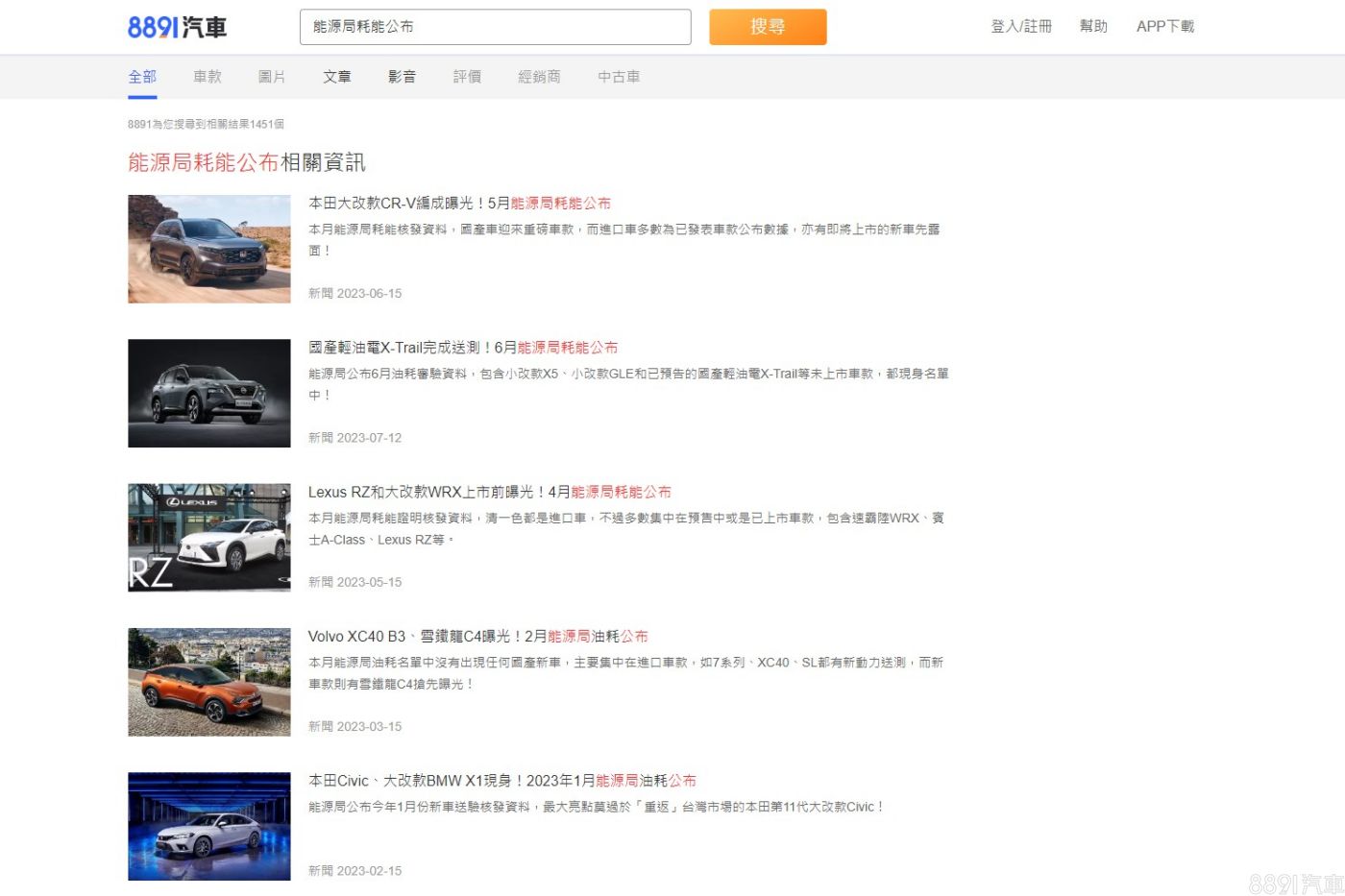Click the 8891汽車 logo
The width and height of the screenshot is (1345, 896).
click(x=178, y=27)
